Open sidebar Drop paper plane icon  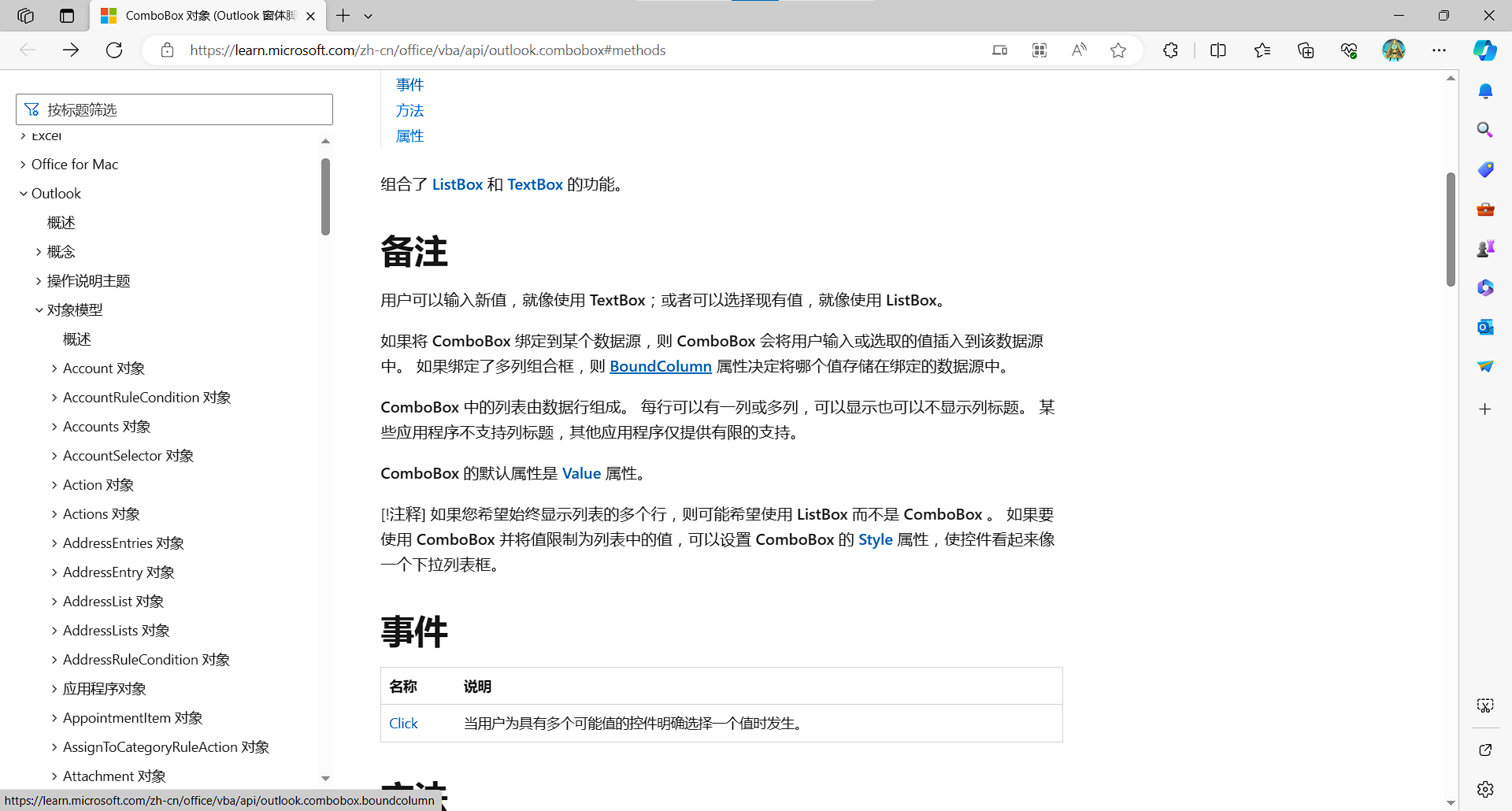tap(1485, 366)
